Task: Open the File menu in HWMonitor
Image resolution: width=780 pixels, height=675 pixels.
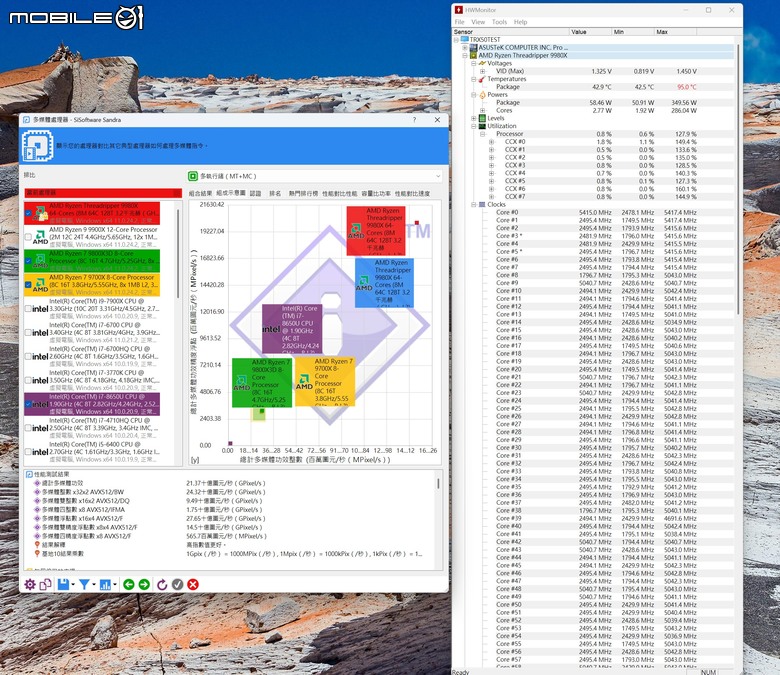Action: [x=459, y=22]
